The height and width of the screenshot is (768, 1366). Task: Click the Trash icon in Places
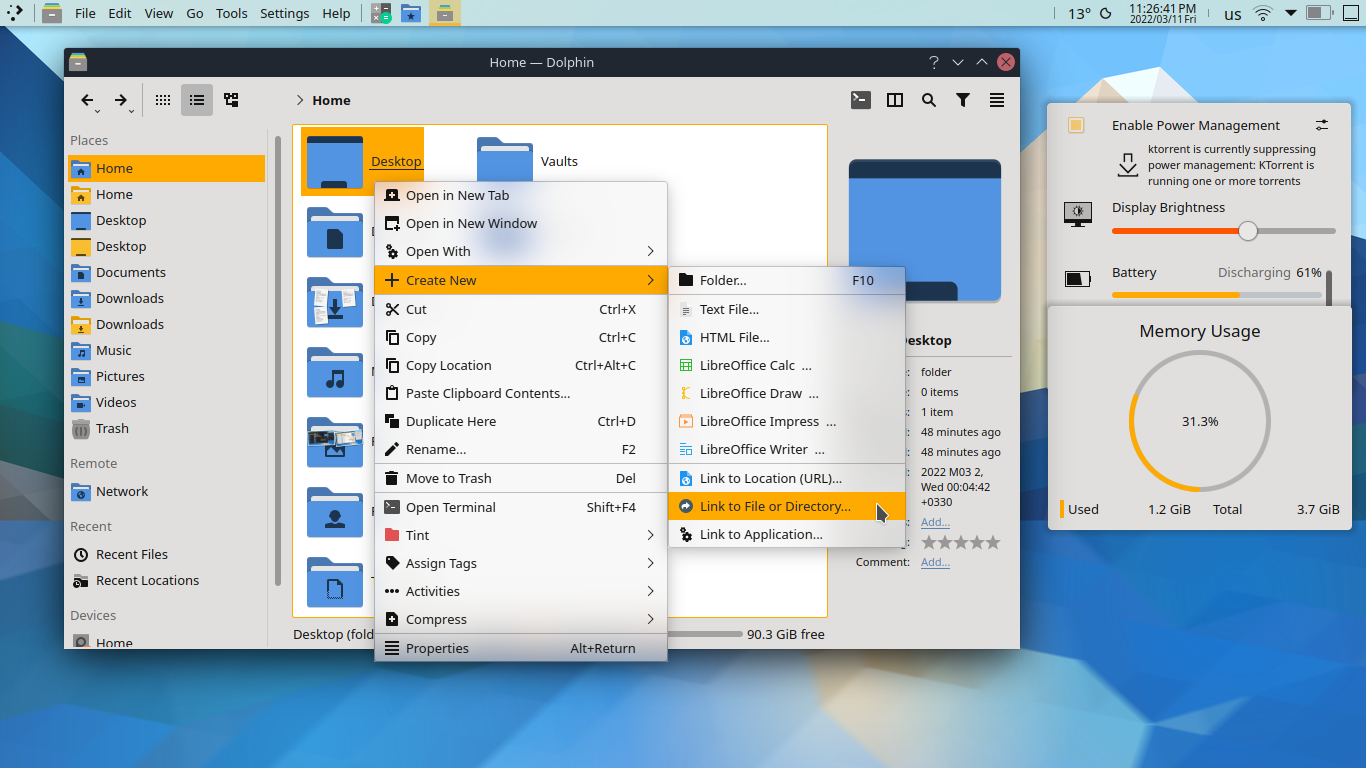coord(81,428)
